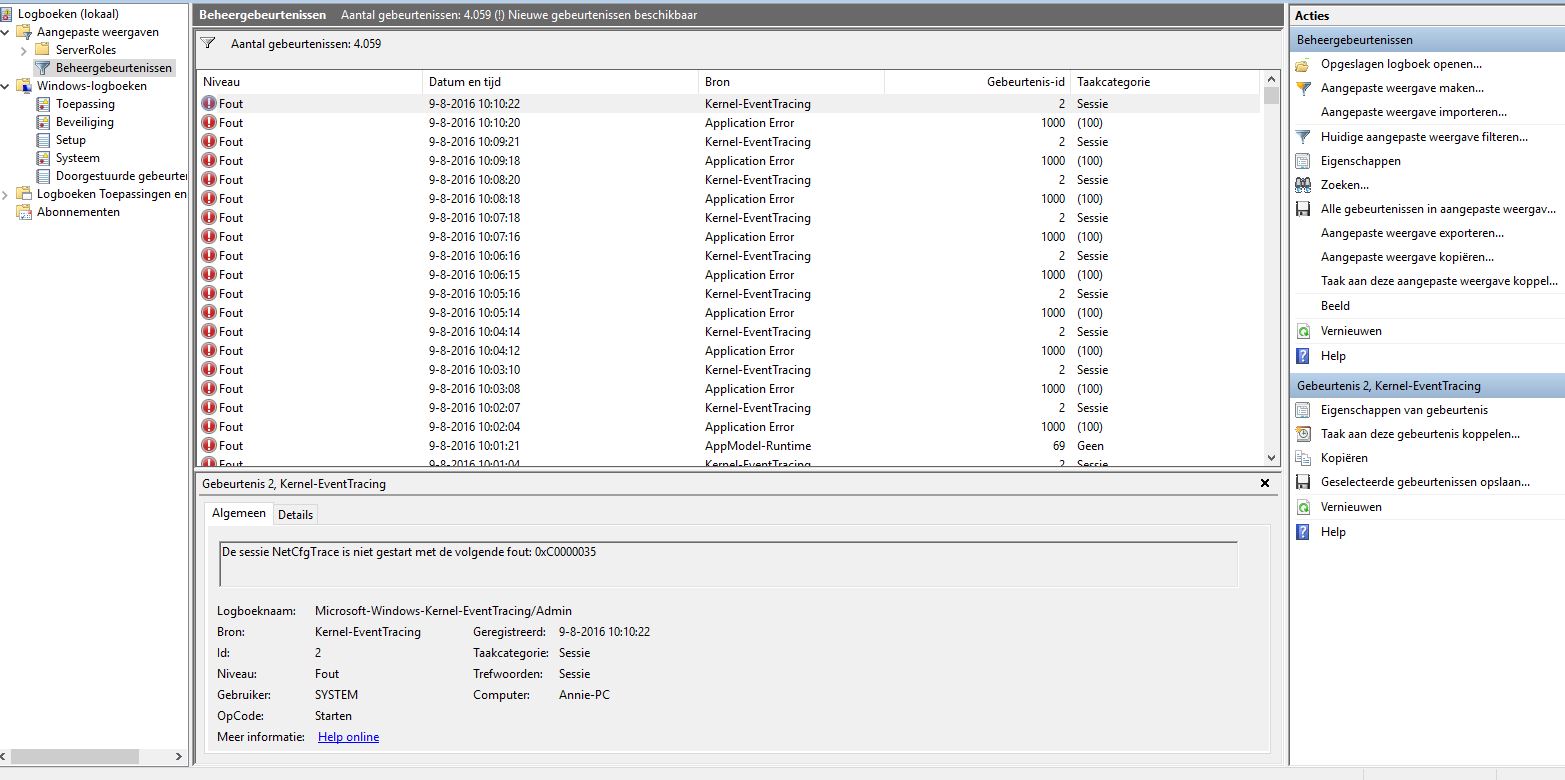Screen dimensions: 1565x780
Task: Click the Beveiliging log icon
Action: coord(43,122)
